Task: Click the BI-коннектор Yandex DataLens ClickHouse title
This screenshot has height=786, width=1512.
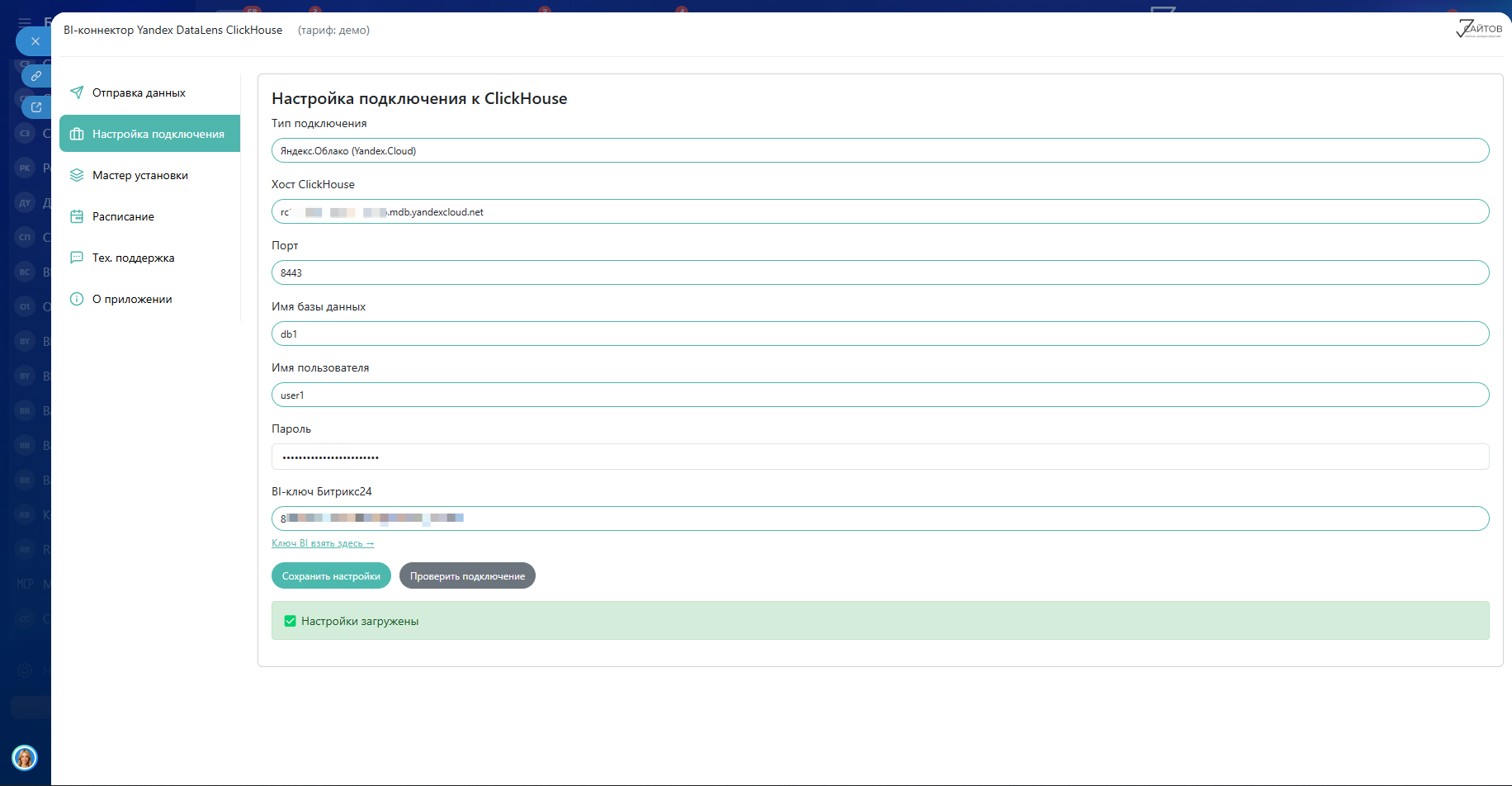Action: [x=172, y=30]
